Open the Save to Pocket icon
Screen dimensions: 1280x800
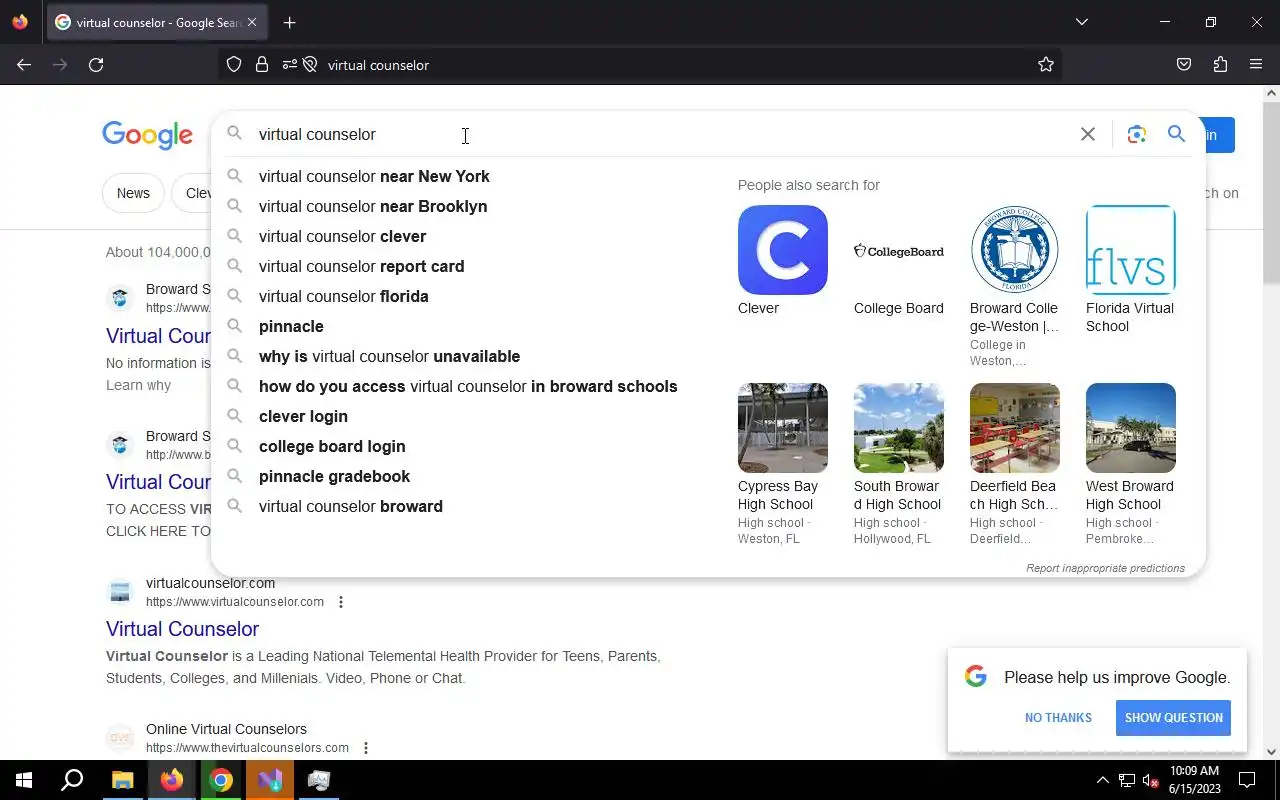pos(1184,65)
